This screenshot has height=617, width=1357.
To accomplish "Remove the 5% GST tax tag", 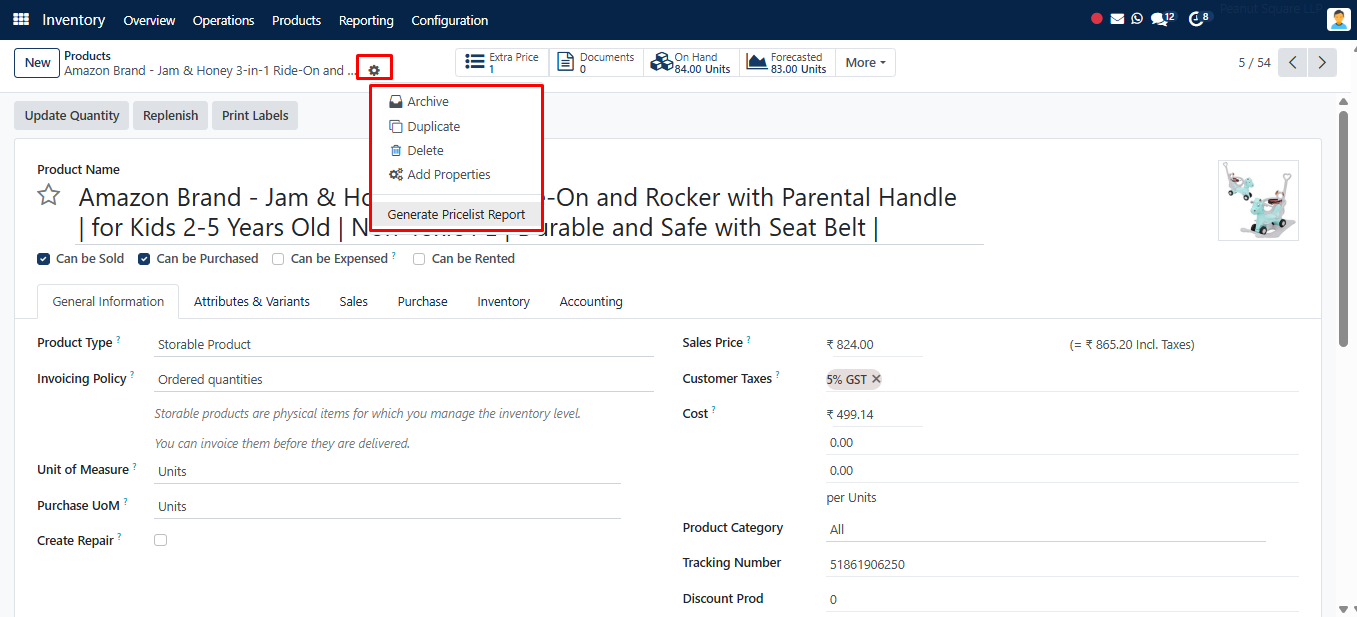I will point(876,379).
